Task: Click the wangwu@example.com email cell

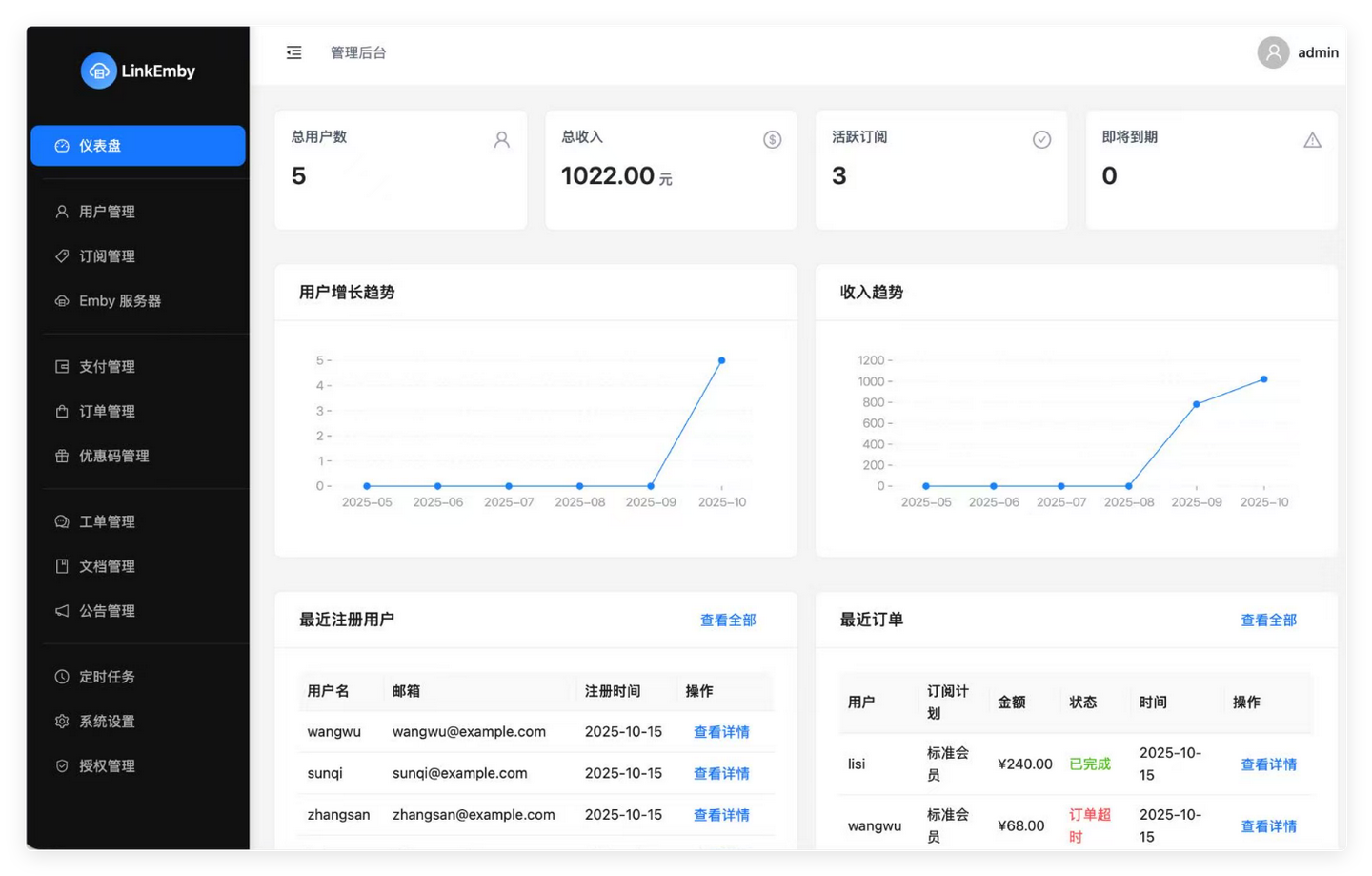Action: (x=469, y=732)
